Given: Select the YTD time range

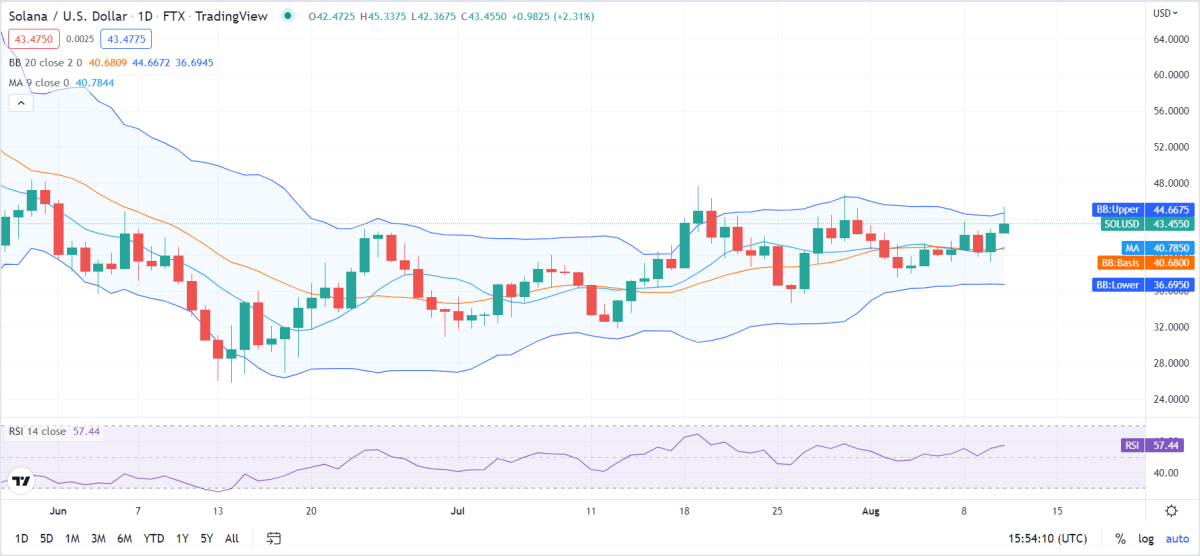Looking at the screenshot, I should pyautogui.click(x=154, y=538).
